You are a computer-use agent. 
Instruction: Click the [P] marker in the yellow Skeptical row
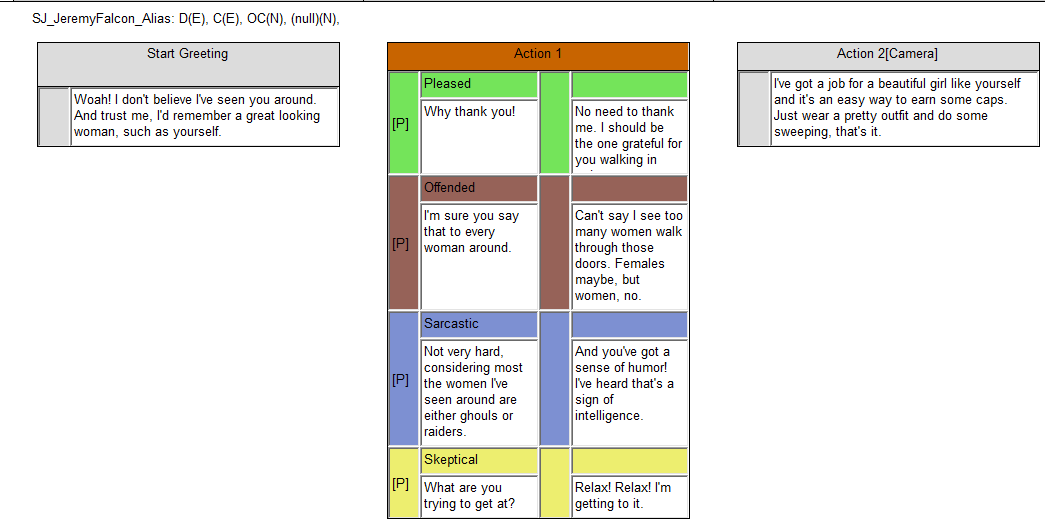(x=401, y=484)
